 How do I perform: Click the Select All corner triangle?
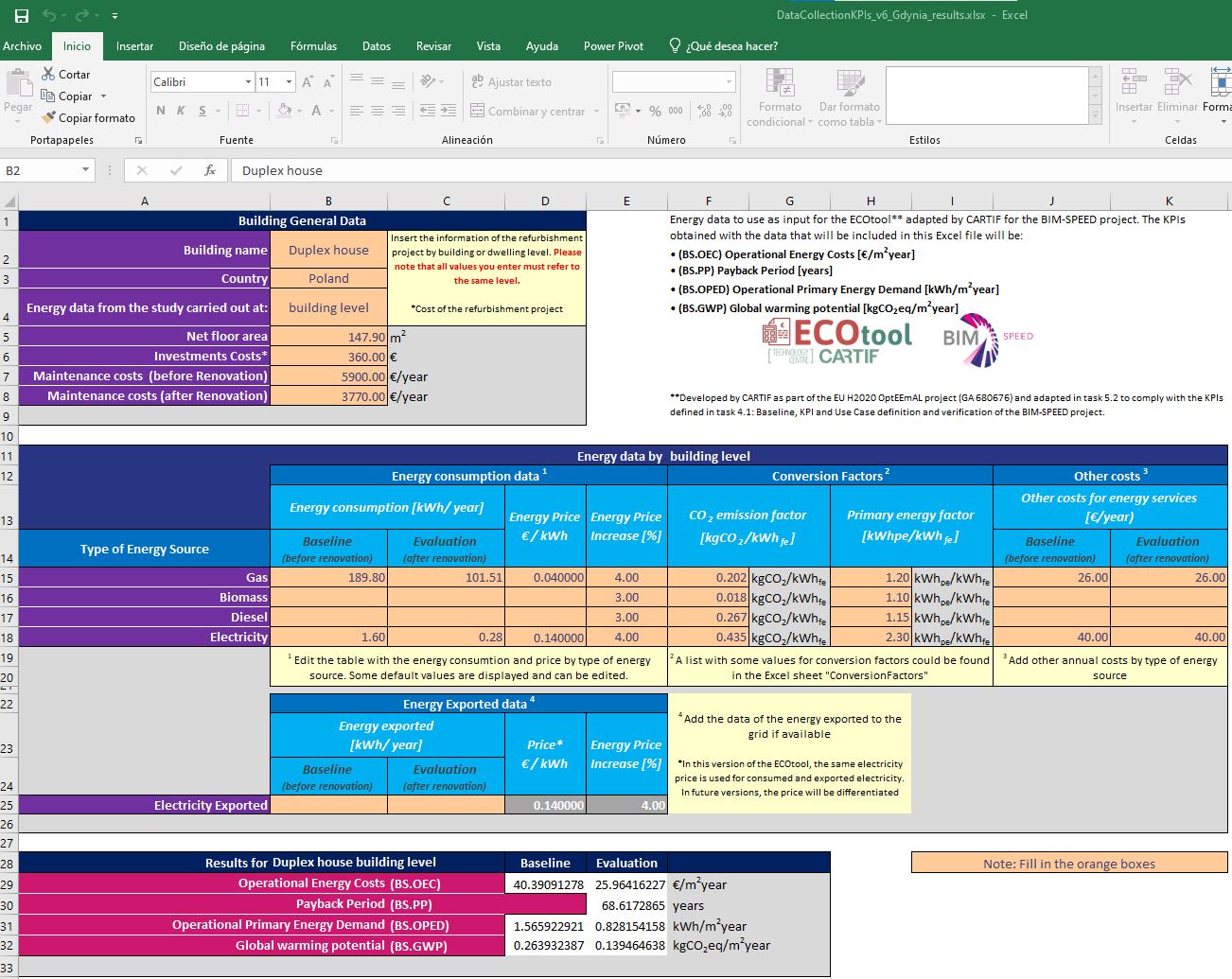[9, 201]
